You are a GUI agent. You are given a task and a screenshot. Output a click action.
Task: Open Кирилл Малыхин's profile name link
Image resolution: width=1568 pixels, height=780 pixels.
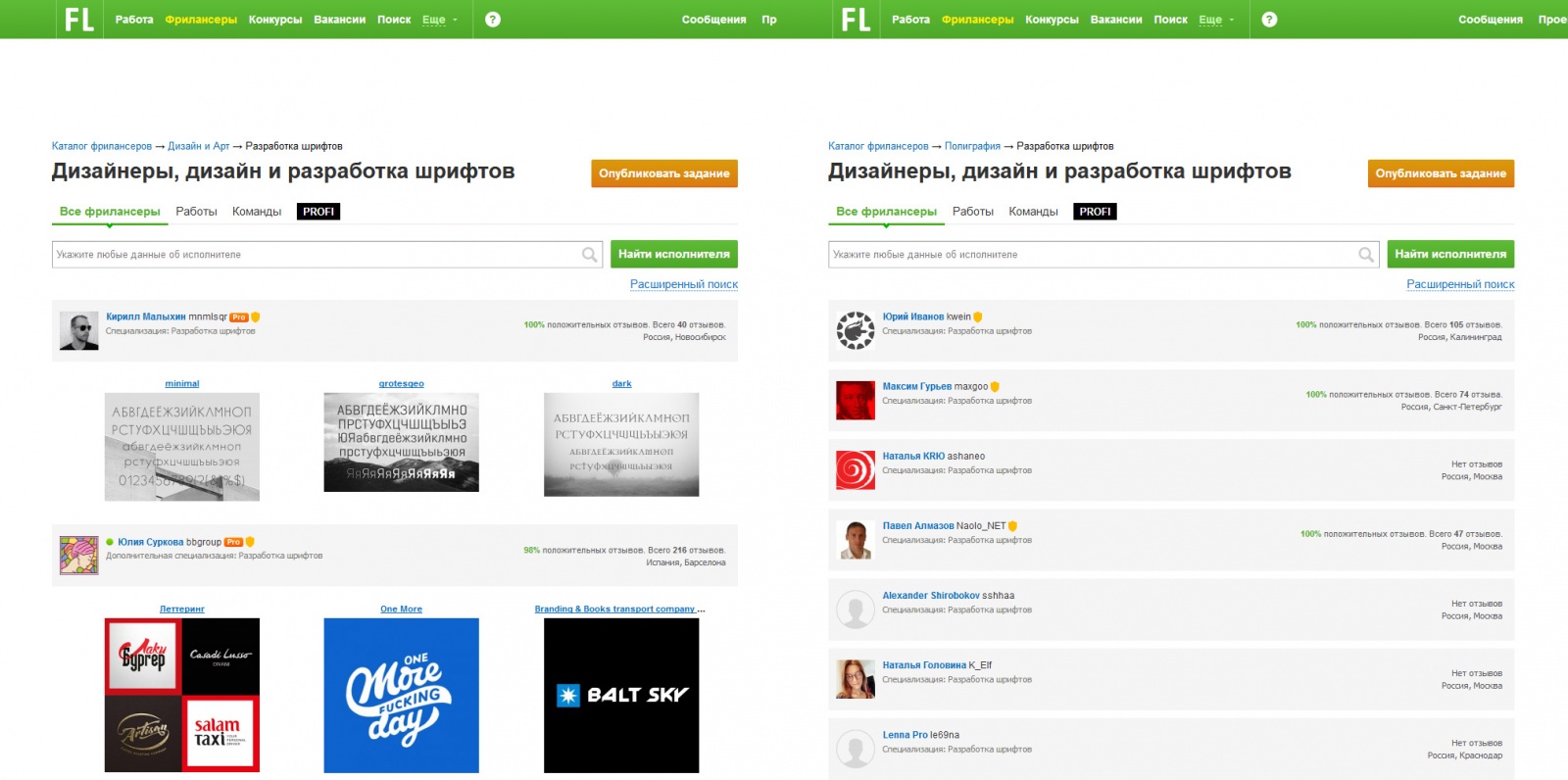coord(146,317)
